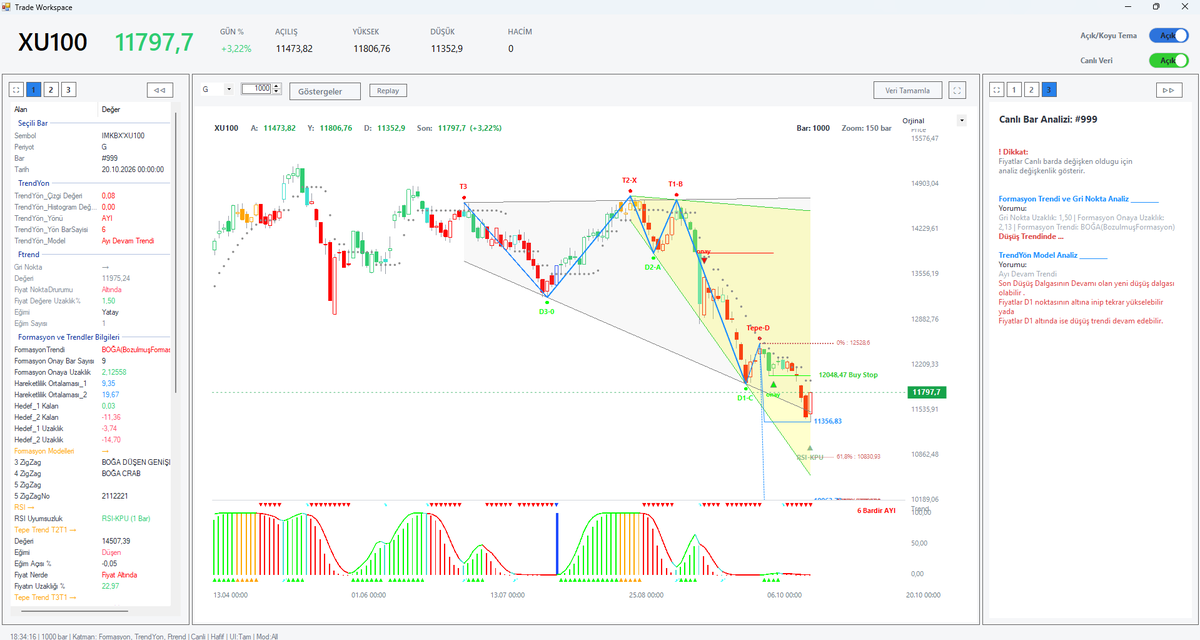The width and height of the screenshot is (1200, 640).
Task: Click the Alan column header
Action: (56, 109)
